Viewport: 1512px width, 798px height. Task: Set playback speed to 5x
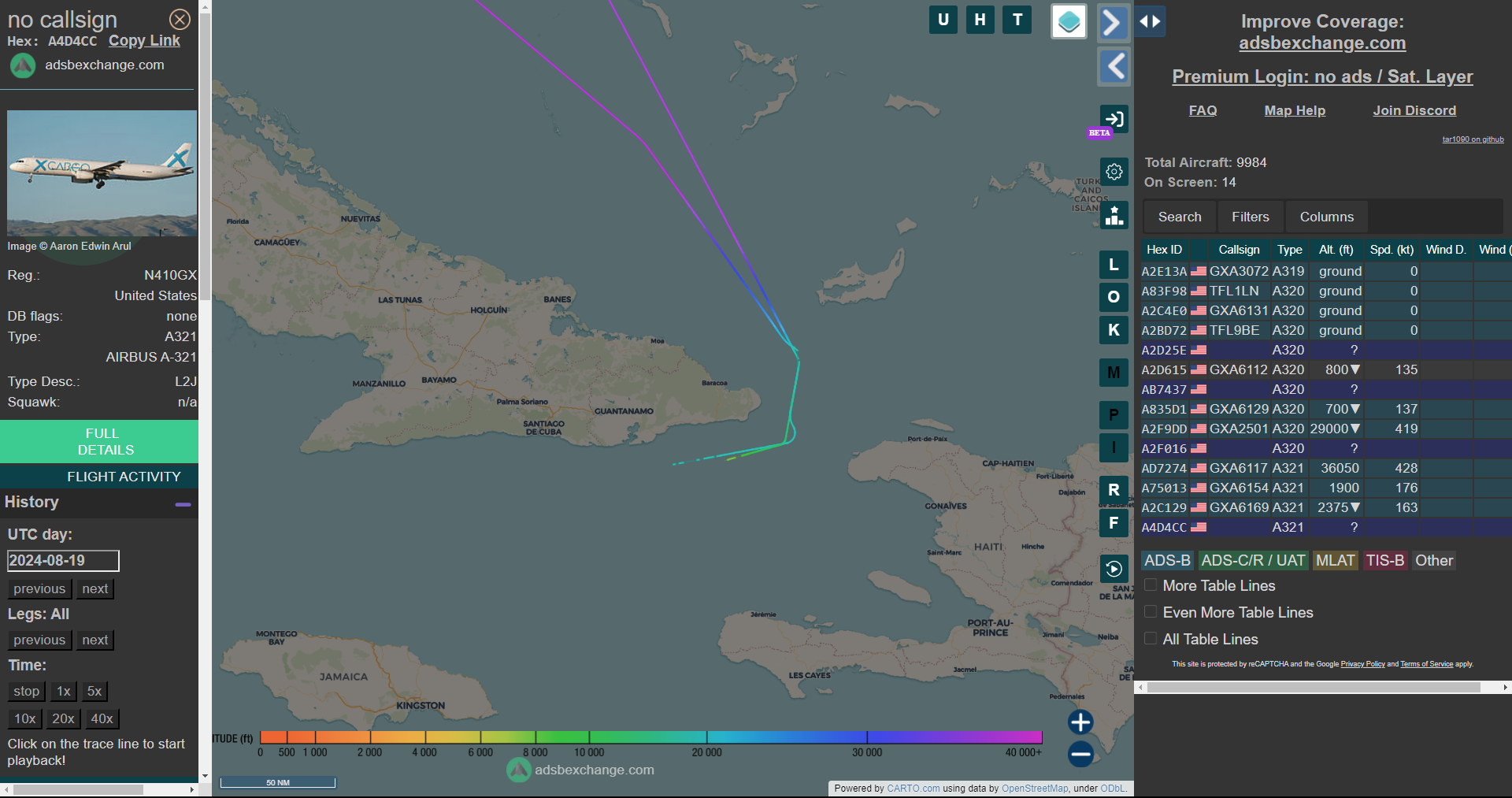click(x=94, y=691)
